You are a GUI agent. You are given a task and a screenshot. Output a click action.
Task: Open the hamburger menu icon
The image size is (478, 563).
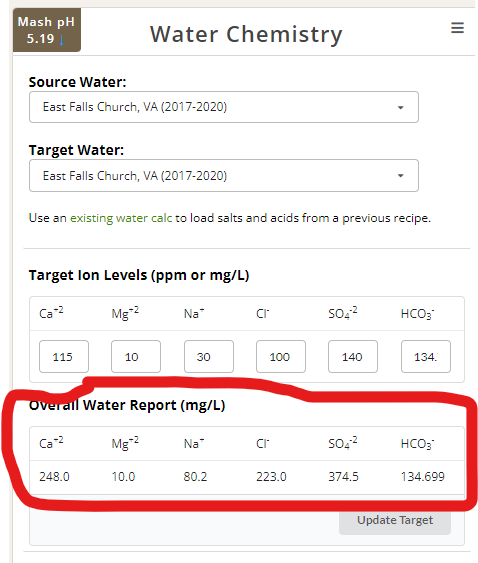pos(457,28)
